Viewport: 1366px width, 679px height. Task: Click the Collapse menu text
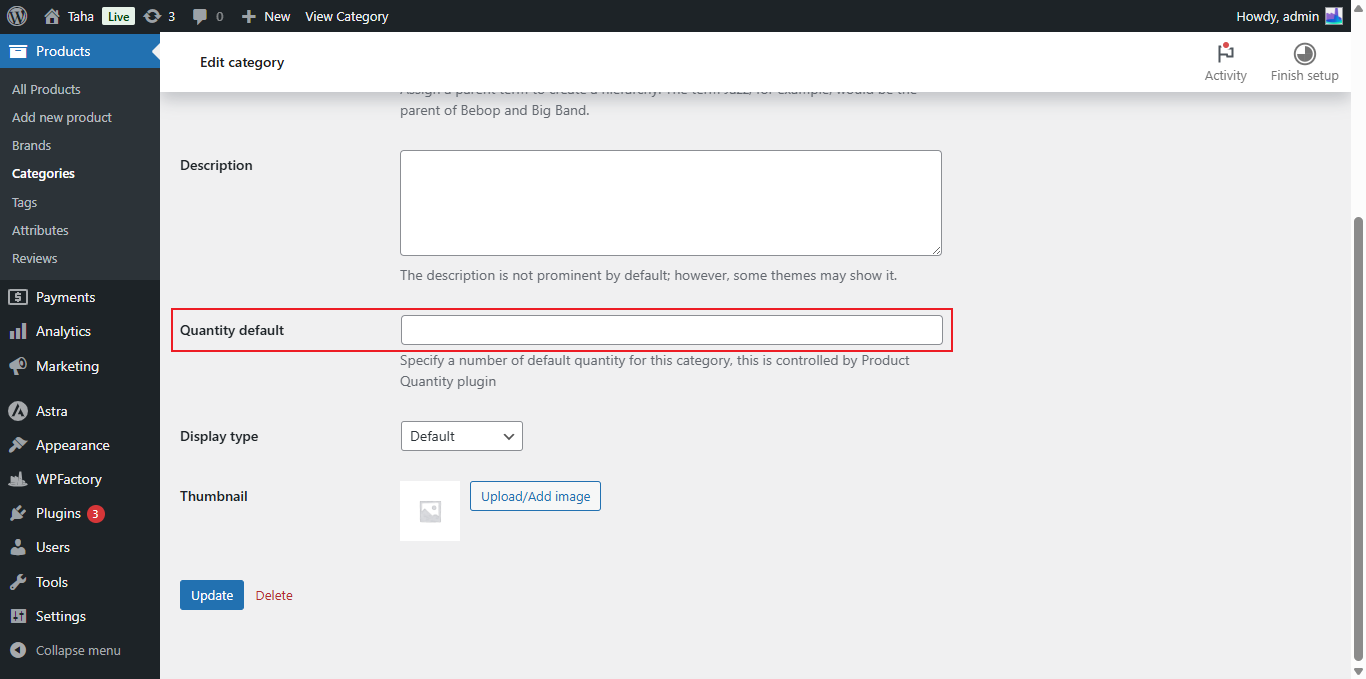[x=78, y=650]
